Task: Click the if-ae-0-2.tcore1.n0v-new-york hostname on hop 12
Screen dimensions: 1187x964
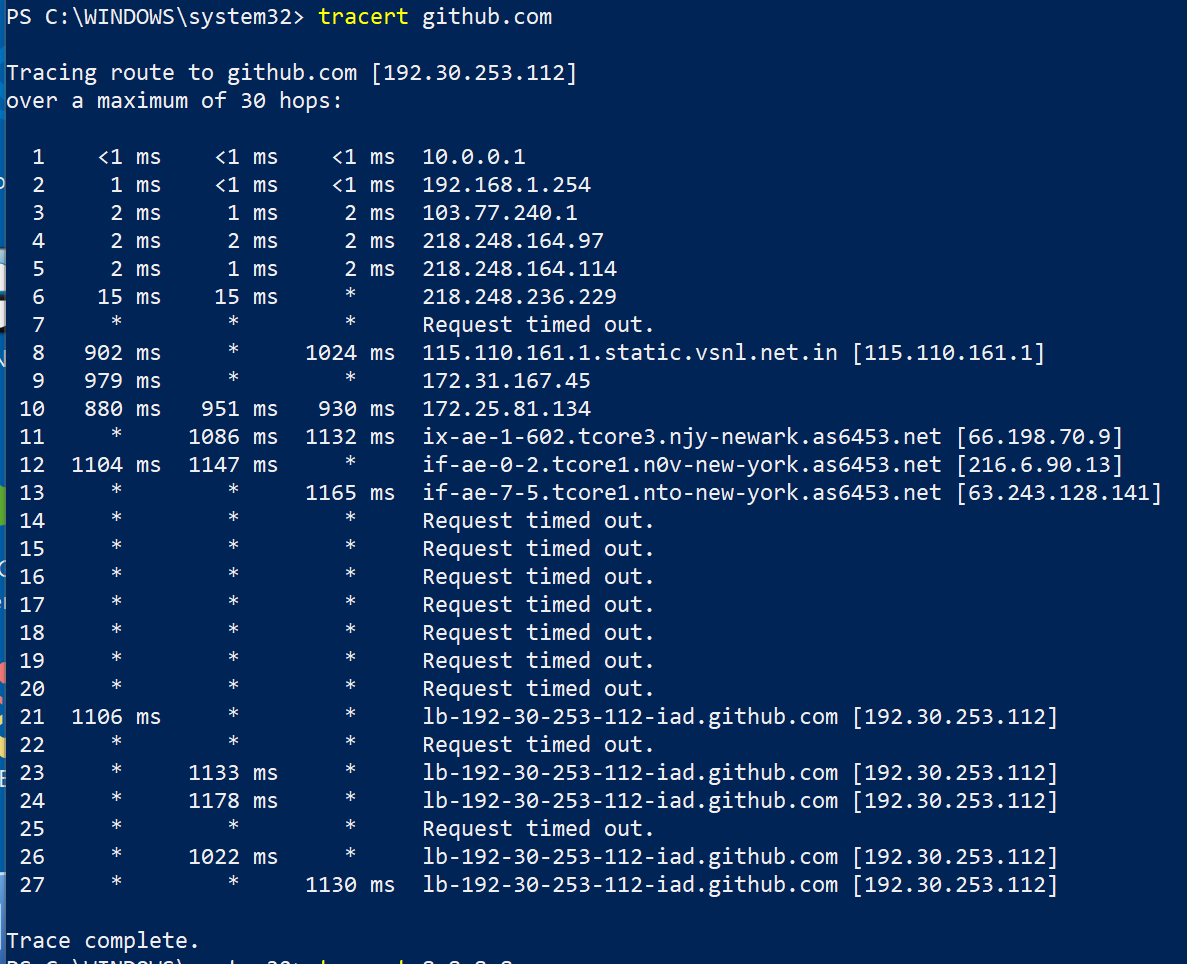Action: coord(681,465)
